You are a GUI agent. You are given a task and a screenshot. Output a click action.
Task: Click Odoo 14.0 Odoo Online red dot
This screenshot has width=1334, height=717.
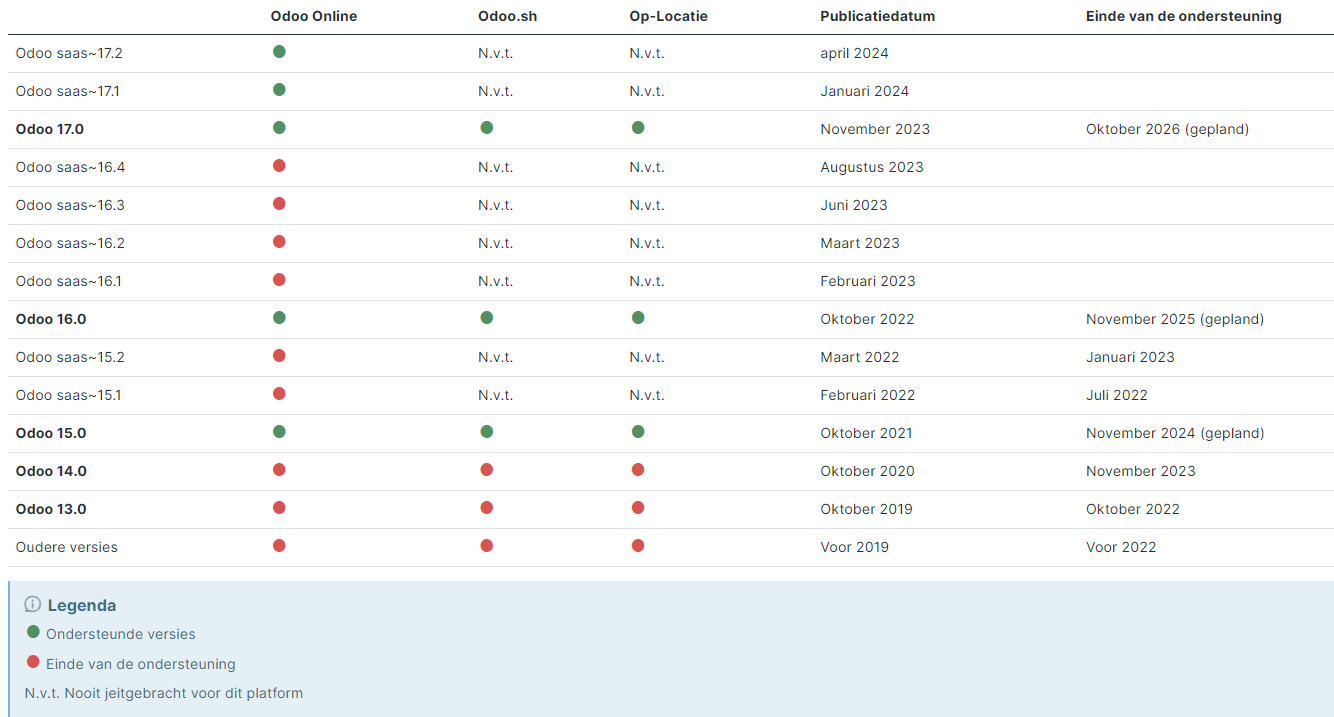pyautogui.click(x=279, y=469)
